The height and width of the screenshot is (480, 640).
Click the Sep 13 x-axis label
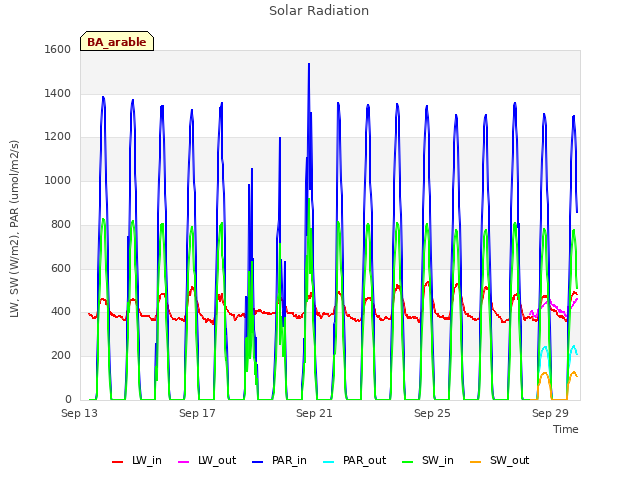pos(80,413)
